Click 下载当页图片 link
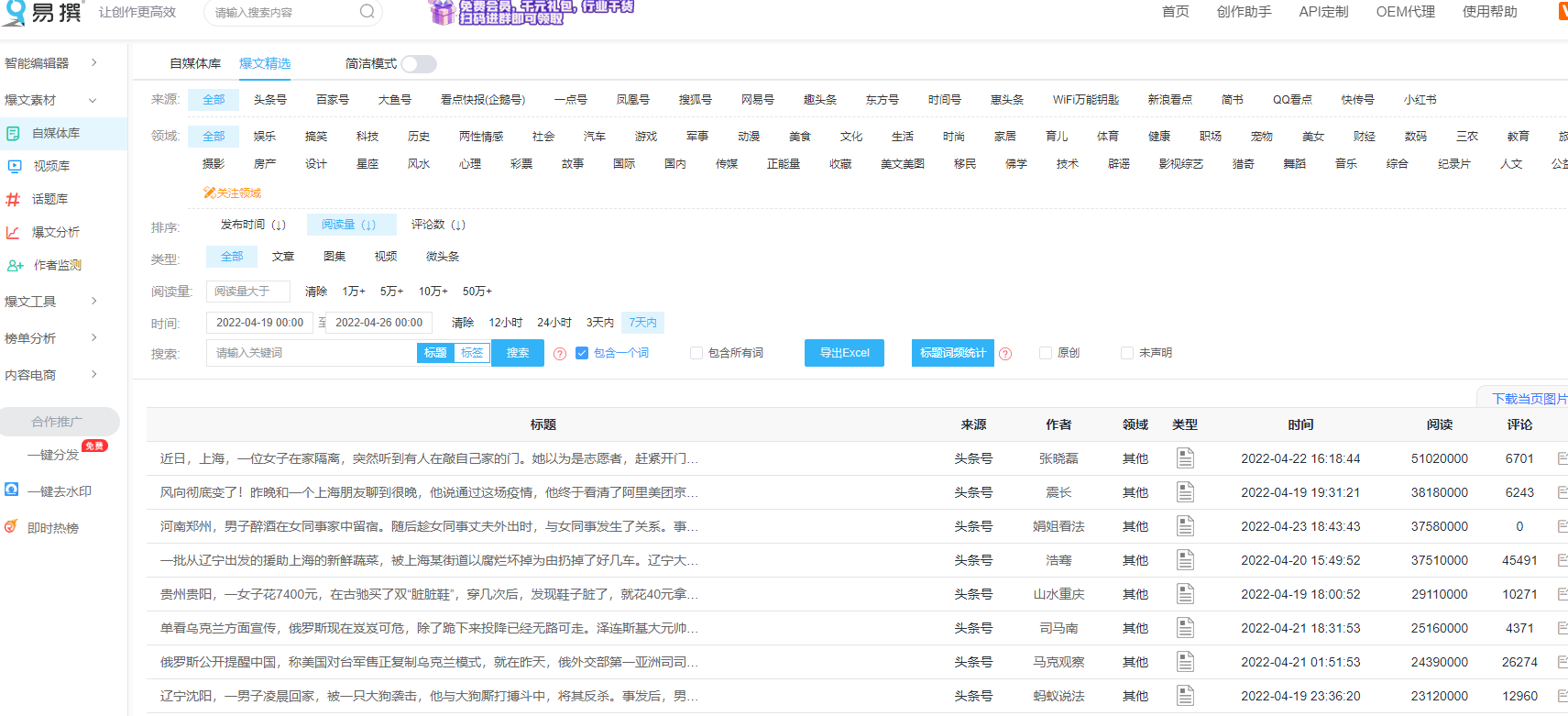The height and width of the screenshot is (716, 1568). point(1530,399)
